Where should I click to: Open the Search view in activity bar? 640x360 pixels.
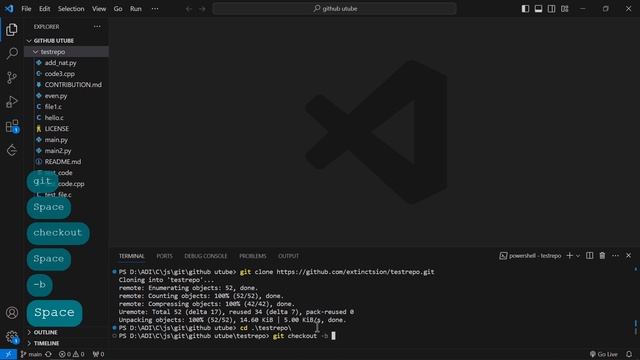(12, 53)
